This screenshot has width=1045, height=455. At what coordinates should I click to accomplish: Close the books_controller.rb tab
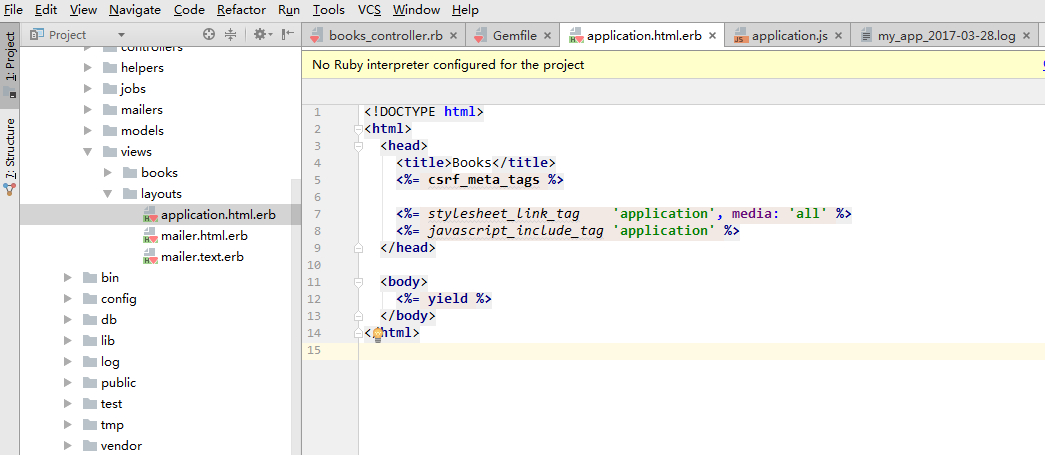click(x=454, y=36)
